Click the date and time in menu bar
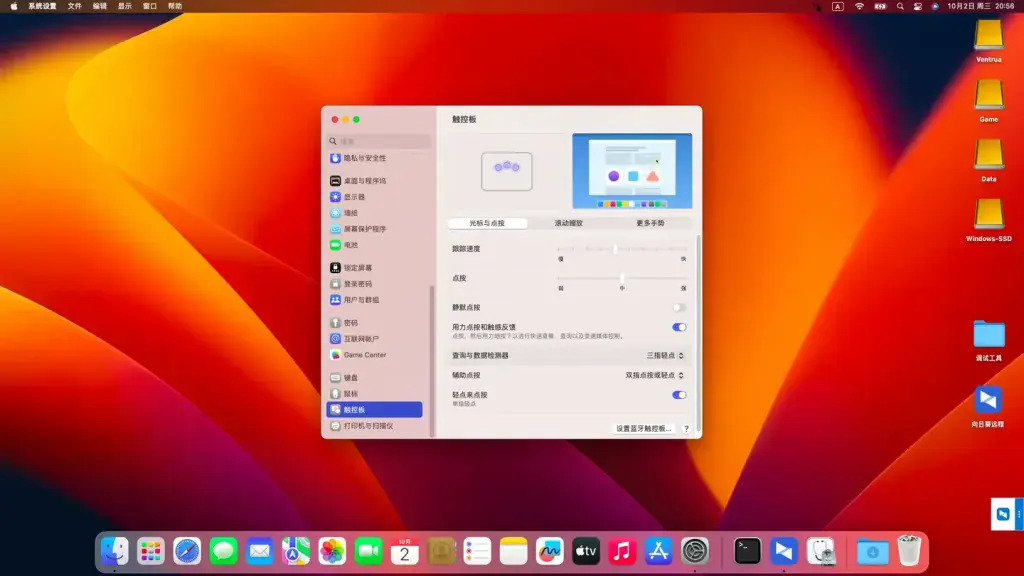1024x576 pixels. coord(981,7)
